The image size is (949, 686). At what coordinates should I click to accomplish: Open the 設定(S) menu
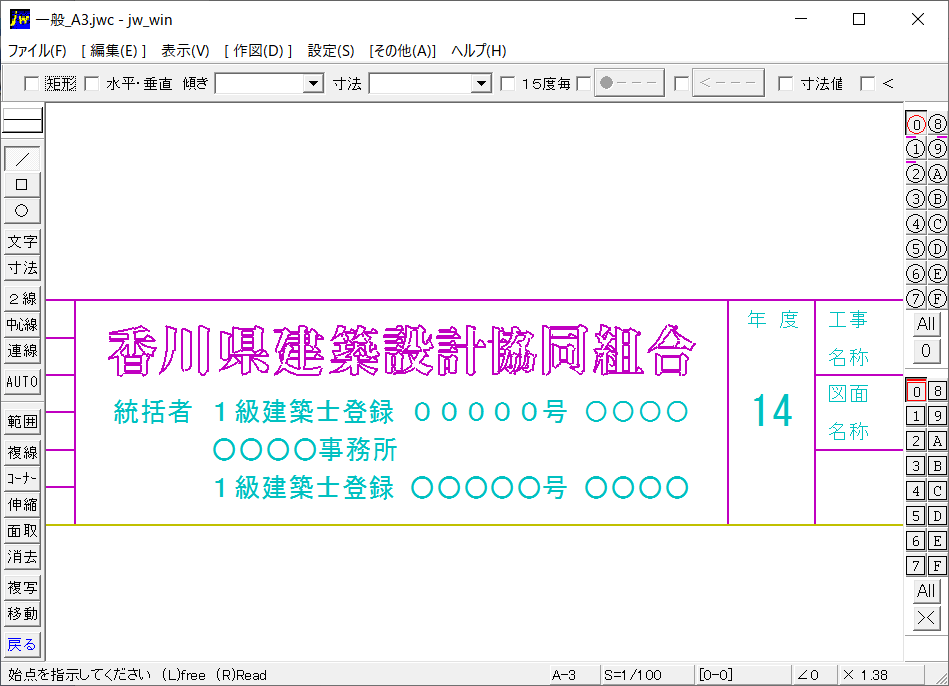[x=331, y=51]
